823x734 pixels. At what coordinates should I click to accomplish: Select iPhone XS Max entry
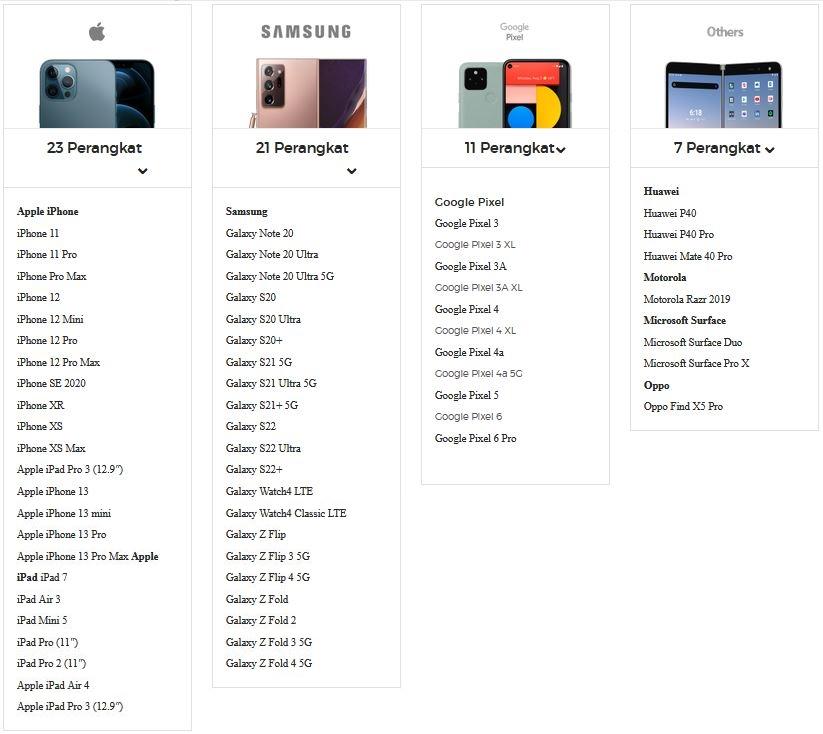tap(51, 448)
